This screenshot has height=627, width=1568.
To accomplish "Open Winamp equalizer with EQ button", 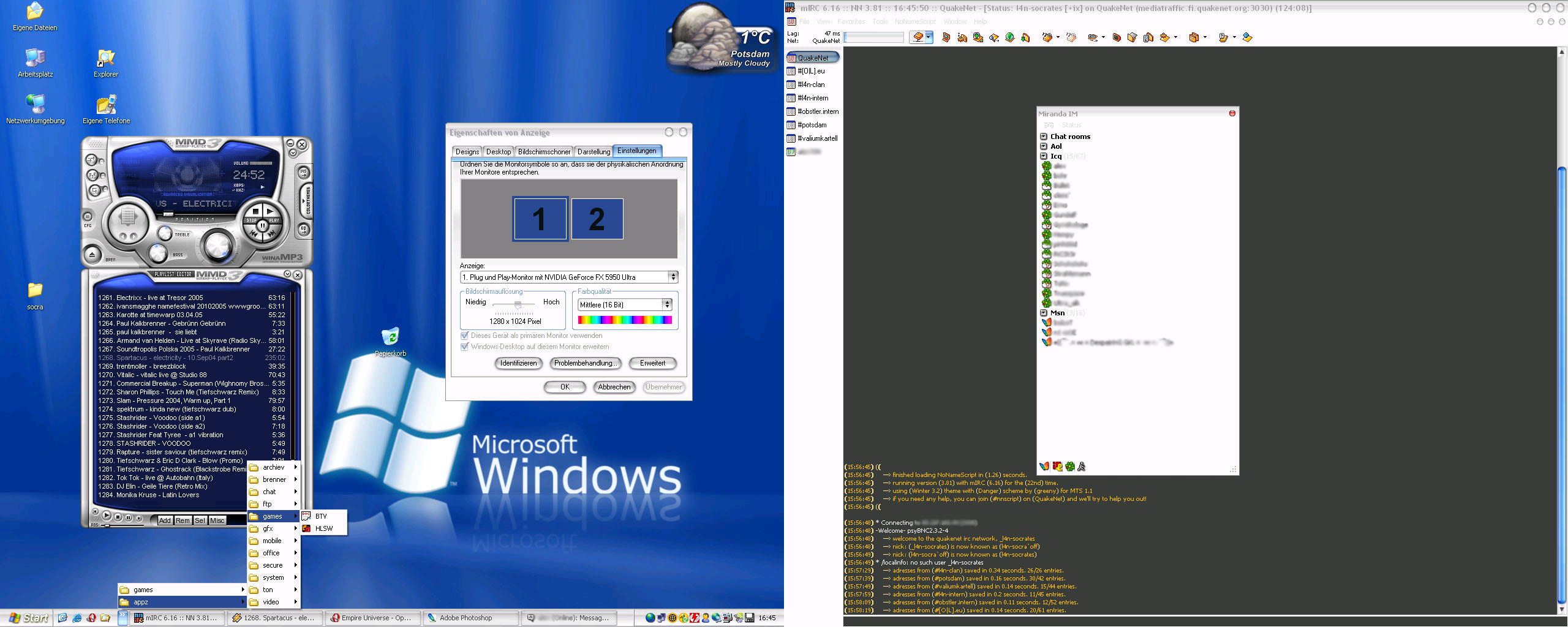I will 303,229.
